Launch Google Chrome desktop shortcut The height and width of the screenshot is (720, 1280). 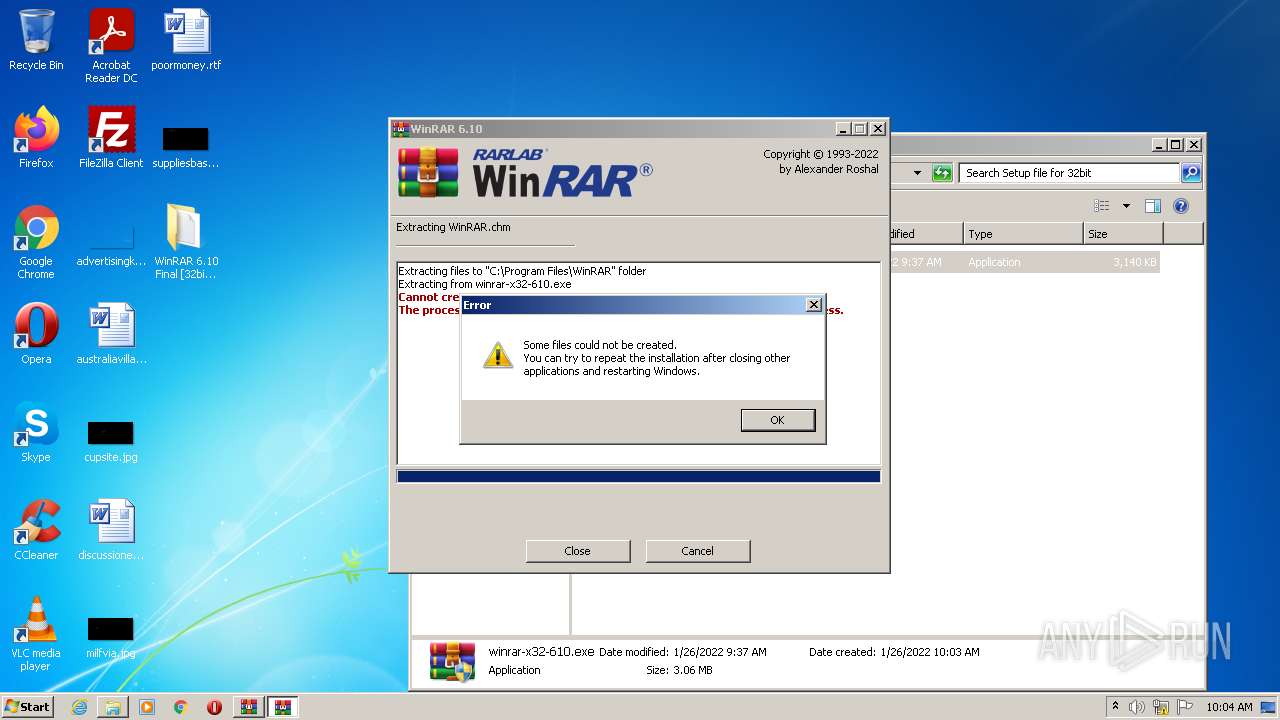click(36, 242)
